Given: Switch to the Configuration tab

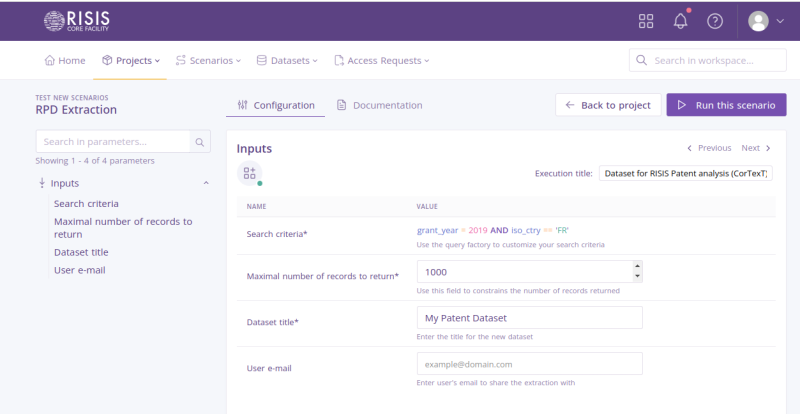Looking at the screenshot, I should [276, 106].
